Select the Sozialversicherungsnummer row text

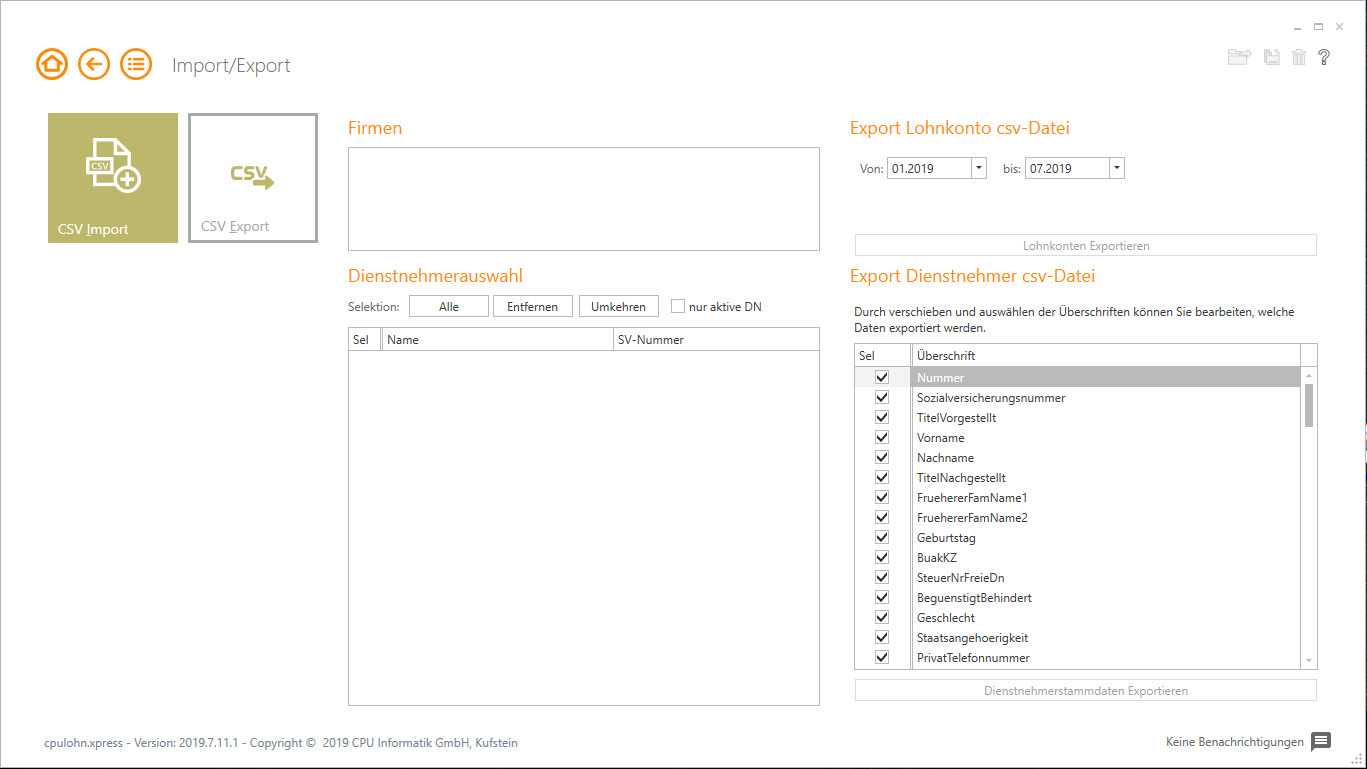pos(991,398)
